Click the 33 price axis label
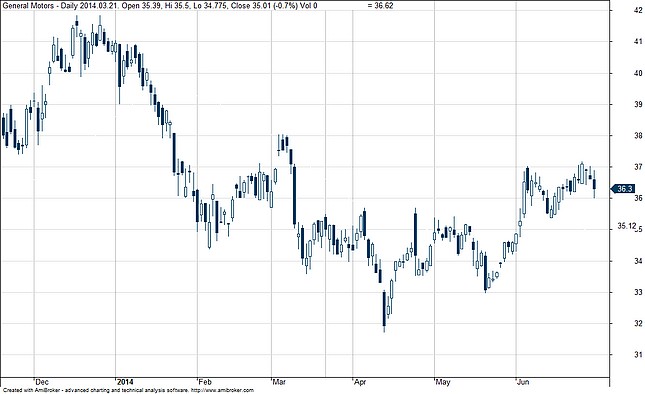Viewport: 645px width, 394px height. [638, 292]
